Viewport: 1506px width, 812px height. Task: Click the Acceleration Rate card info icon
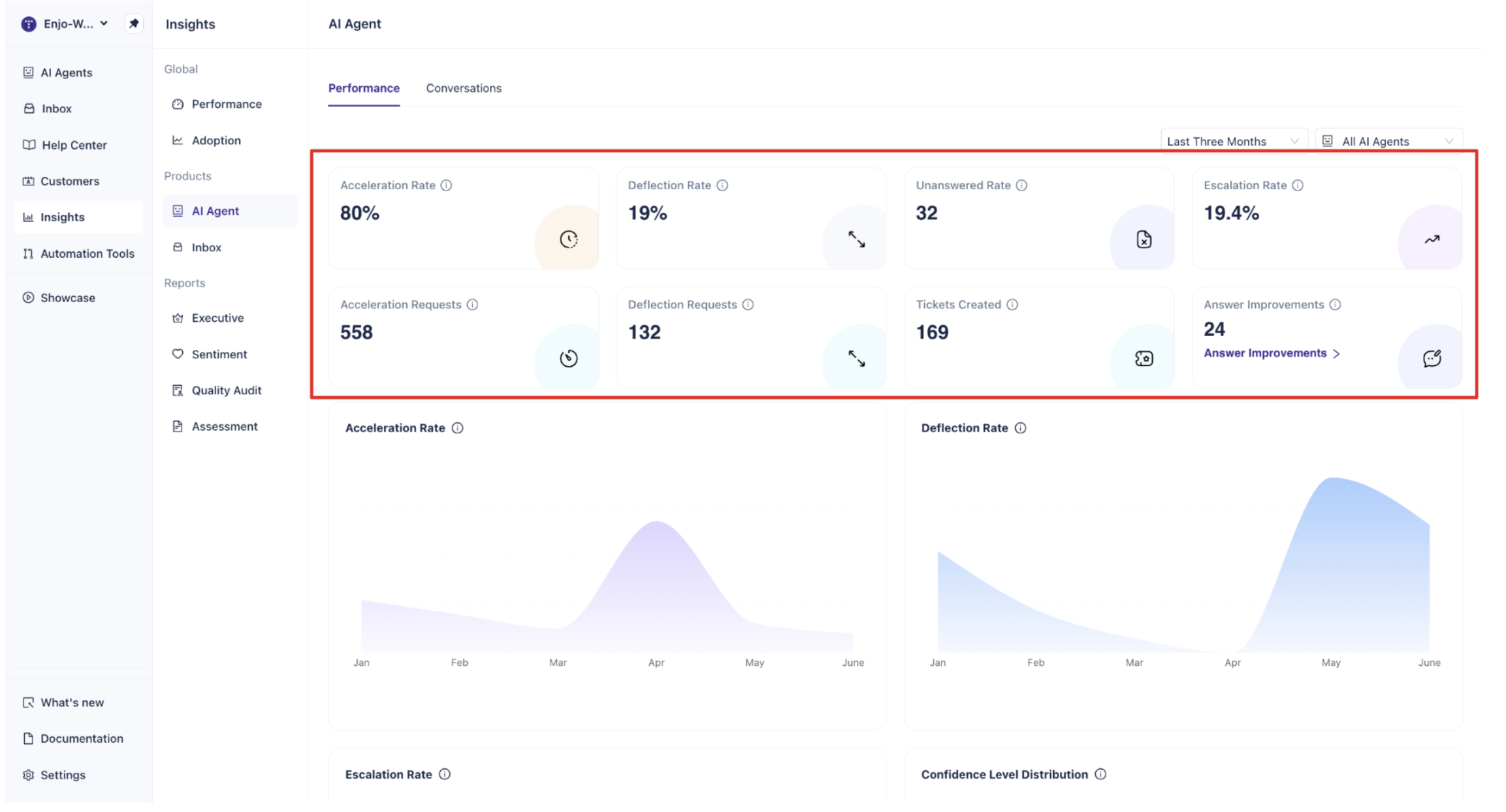click(446, 185)
